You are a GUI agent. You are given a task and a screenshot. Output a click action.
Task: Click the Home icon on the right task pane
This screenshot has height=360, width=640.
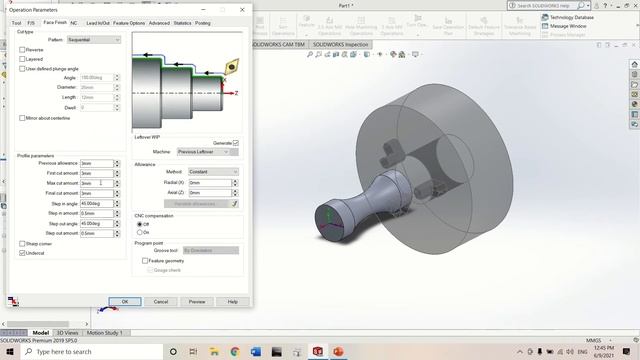tap(634, 64)
